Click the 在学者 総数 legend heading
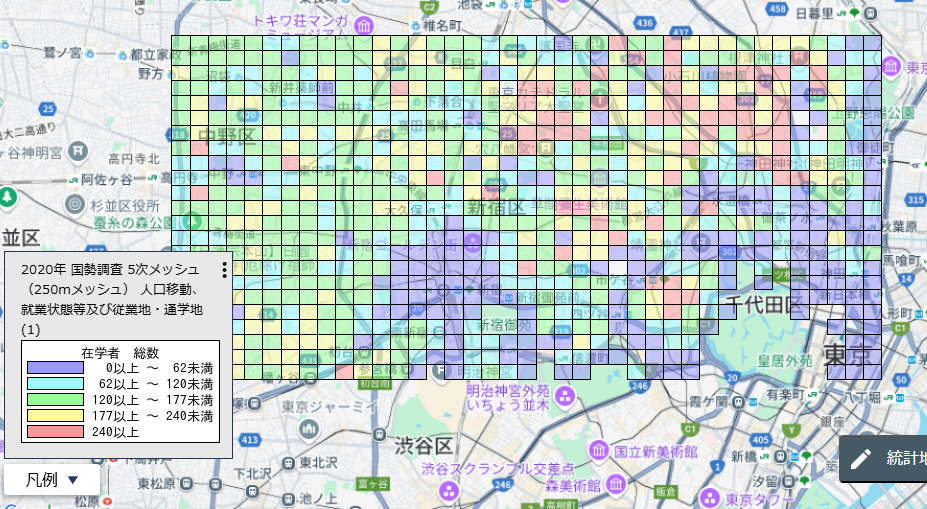 coord(120,353)
